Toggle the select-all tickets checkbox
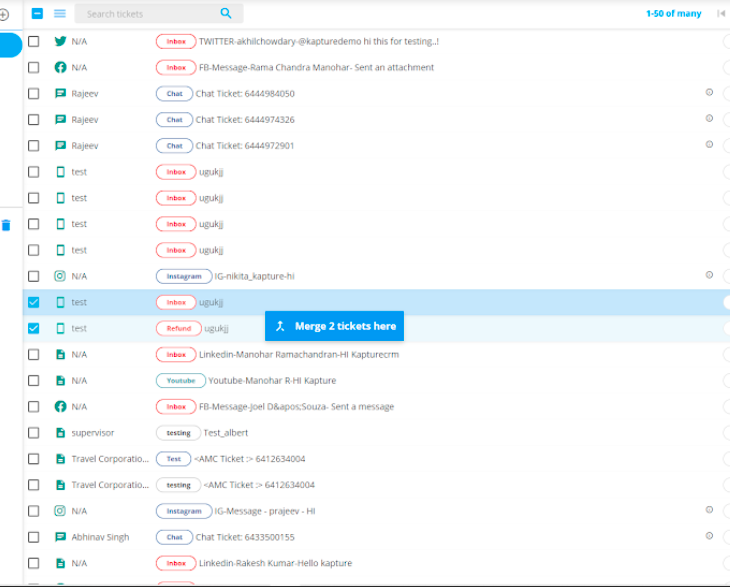This screenshot has width=730, height=587. click(37, 13)
